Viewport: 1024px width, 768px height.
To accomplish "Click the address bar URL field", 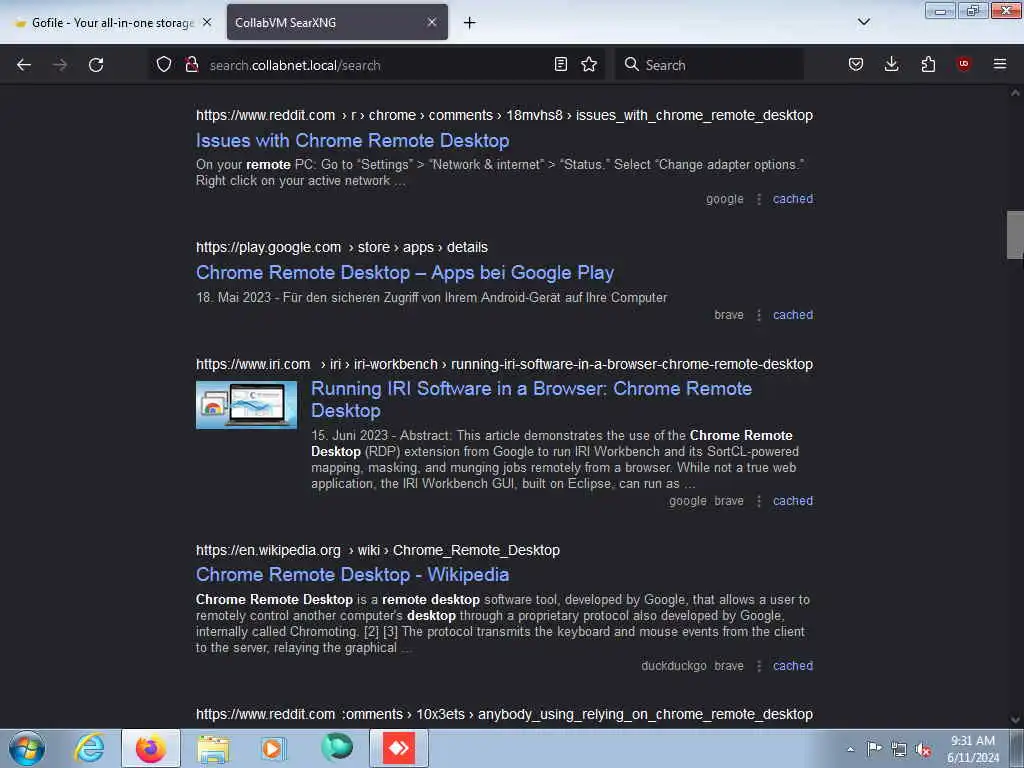I will [379, 65].
